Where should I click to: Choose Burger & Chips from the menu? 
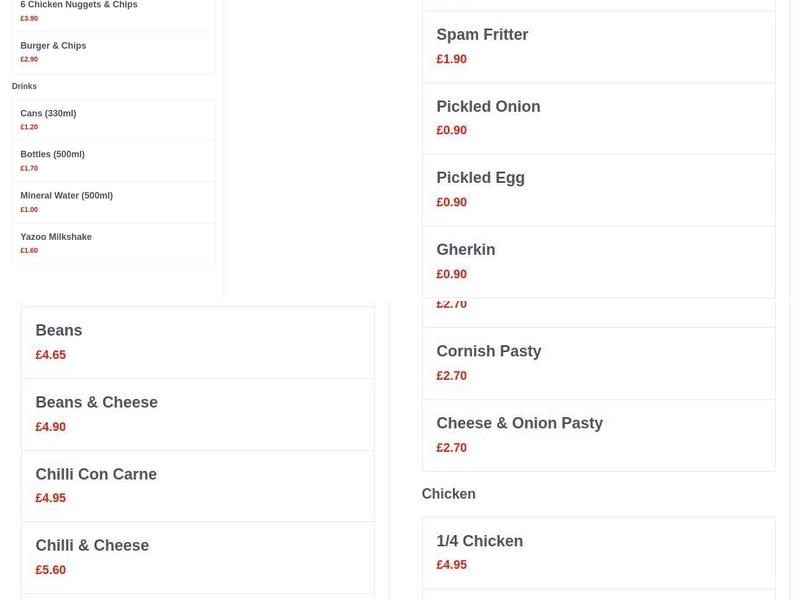[x=53, y=46]
